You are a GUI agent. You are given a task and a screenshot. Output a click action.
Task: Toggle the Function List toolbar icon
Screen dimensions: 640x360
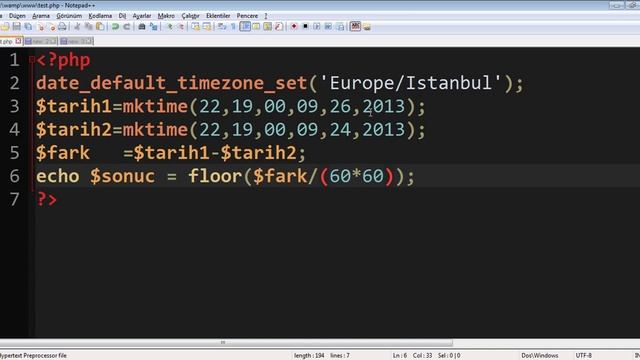[x=279, y=27]
